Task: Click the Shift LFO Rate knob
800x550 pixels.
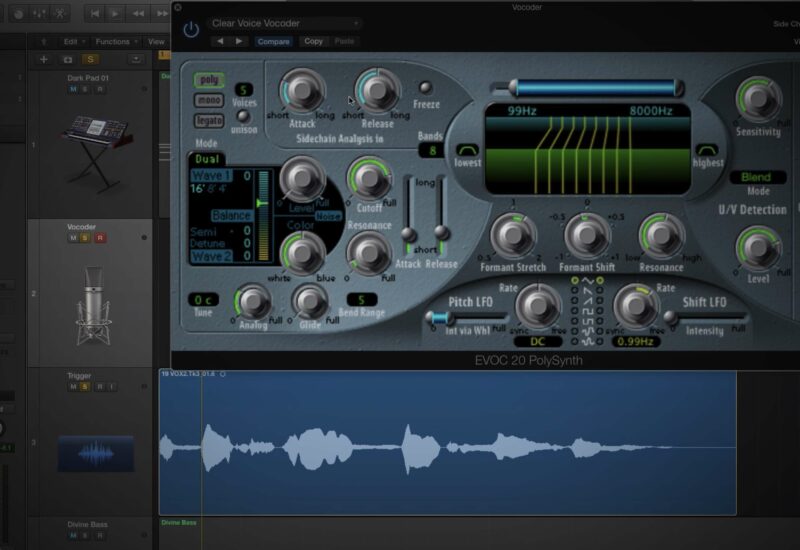Action: coord(636,306)
